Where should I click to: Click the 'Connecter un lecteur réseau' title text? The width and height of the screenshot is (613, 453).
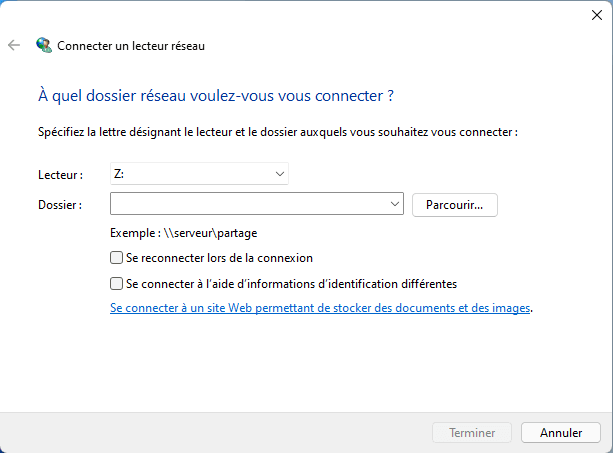point(132,45)
